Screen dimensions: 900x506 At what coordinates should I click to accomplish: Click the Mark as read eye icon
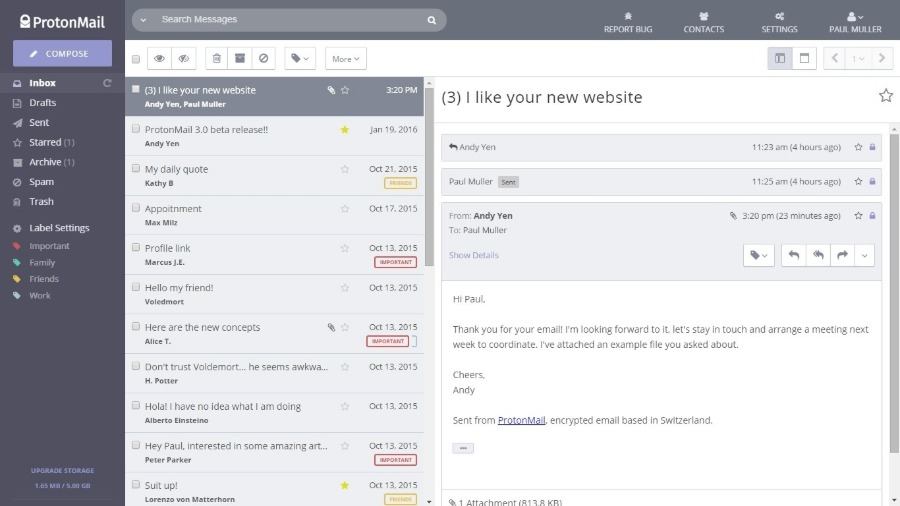[159, 59]
